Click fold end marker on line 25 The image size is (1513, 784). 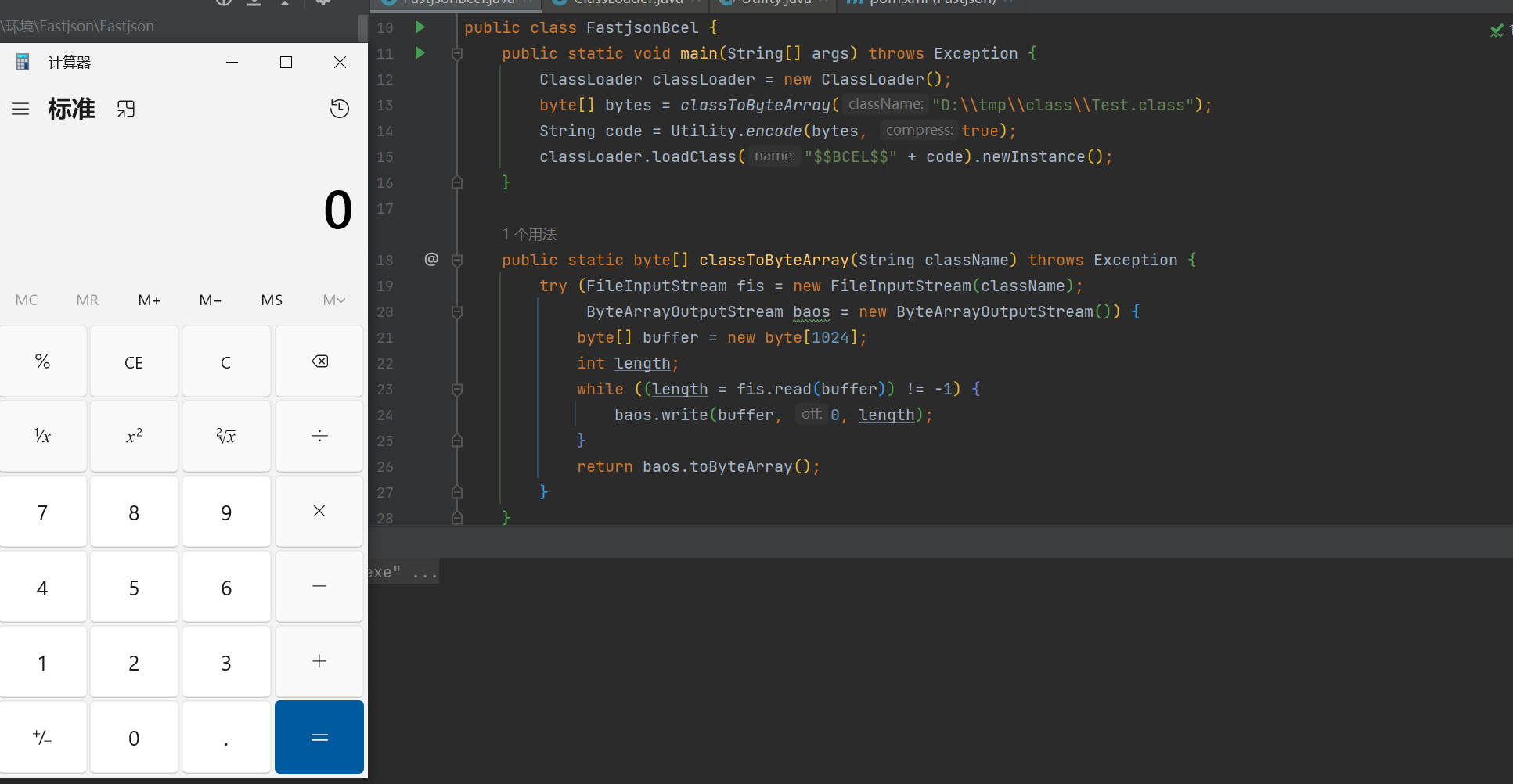tap(457, 441)
